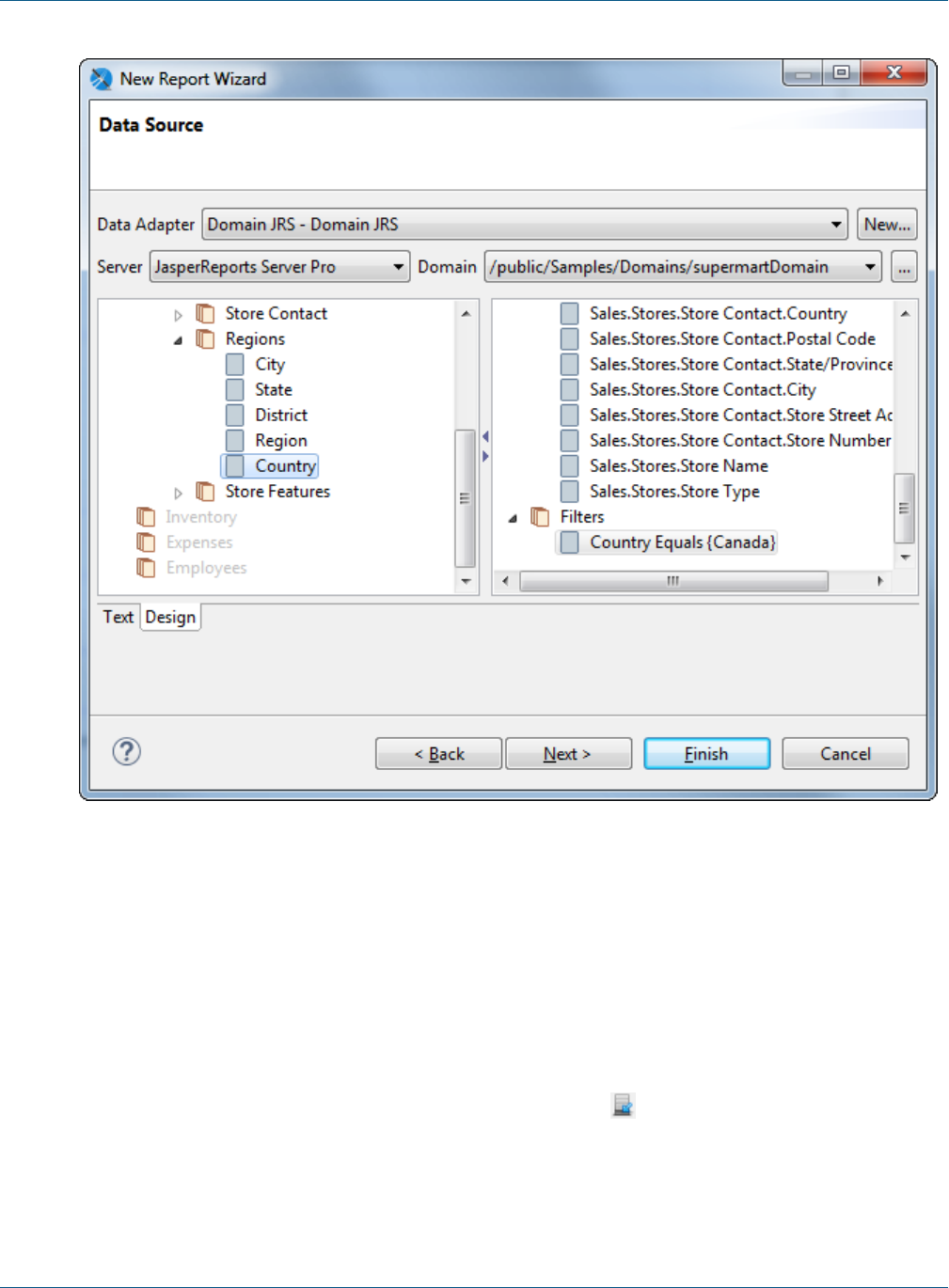Go to previous step with Back

pyautogui.click(x=438, y=753)
